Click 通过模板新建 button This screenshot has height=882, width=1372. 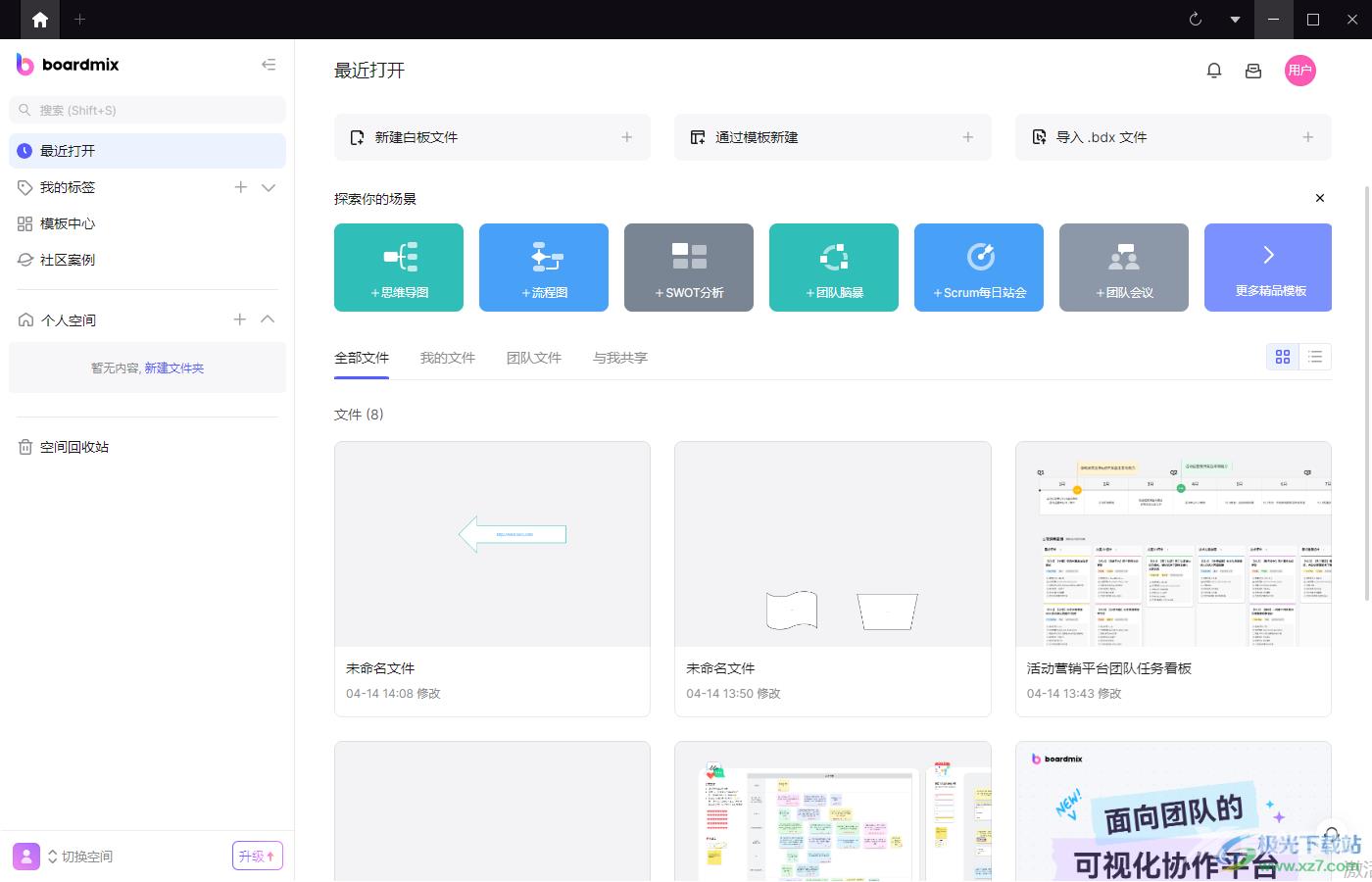point(833,137)
